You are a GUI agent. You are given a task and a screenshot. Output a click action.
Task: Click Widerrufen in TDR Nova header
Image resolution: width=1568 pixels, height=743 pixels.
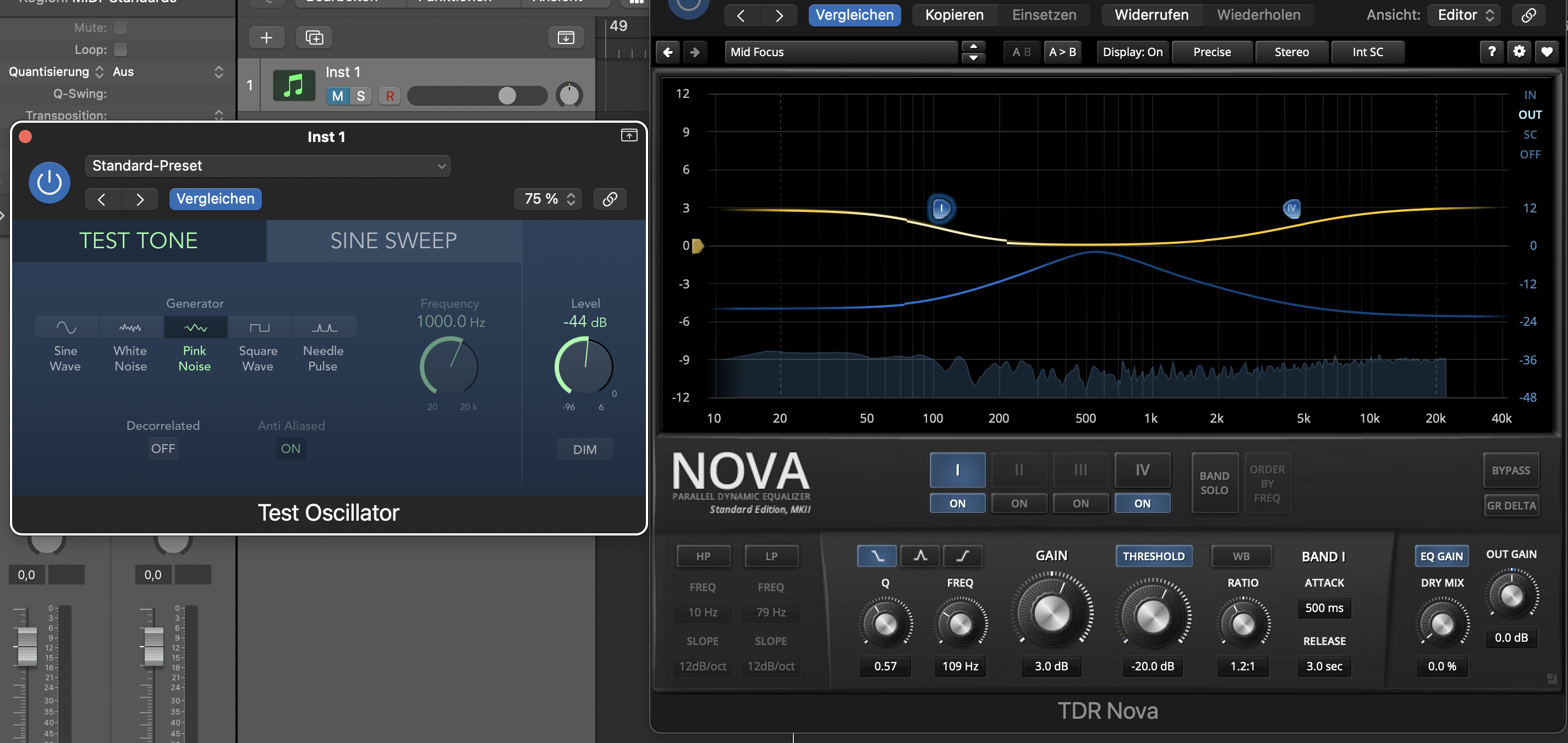tap(1151, 15)
